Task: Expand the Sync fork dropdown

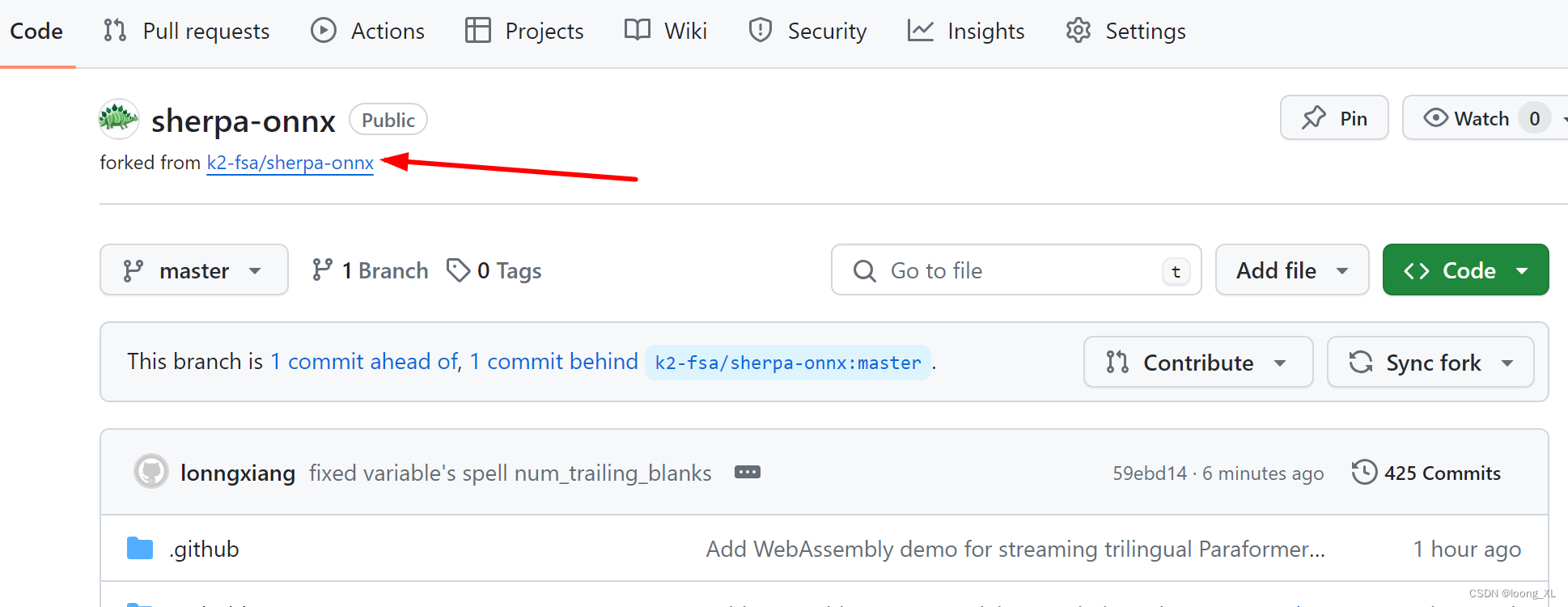Action: pyautogui.click(x=1430, y=363)
